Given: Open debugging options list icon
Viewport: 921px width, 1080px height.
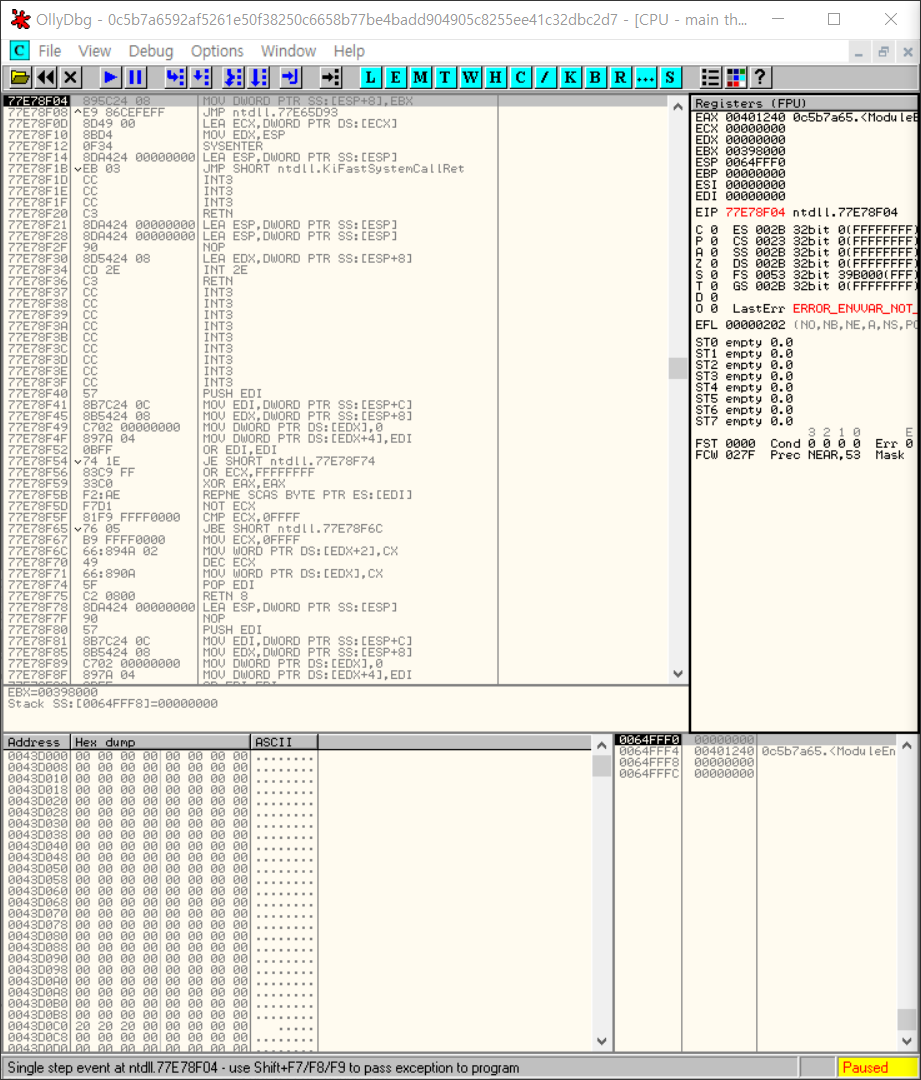Looking at the screenshot, I should pyautogui.click(x=710, y=77).
